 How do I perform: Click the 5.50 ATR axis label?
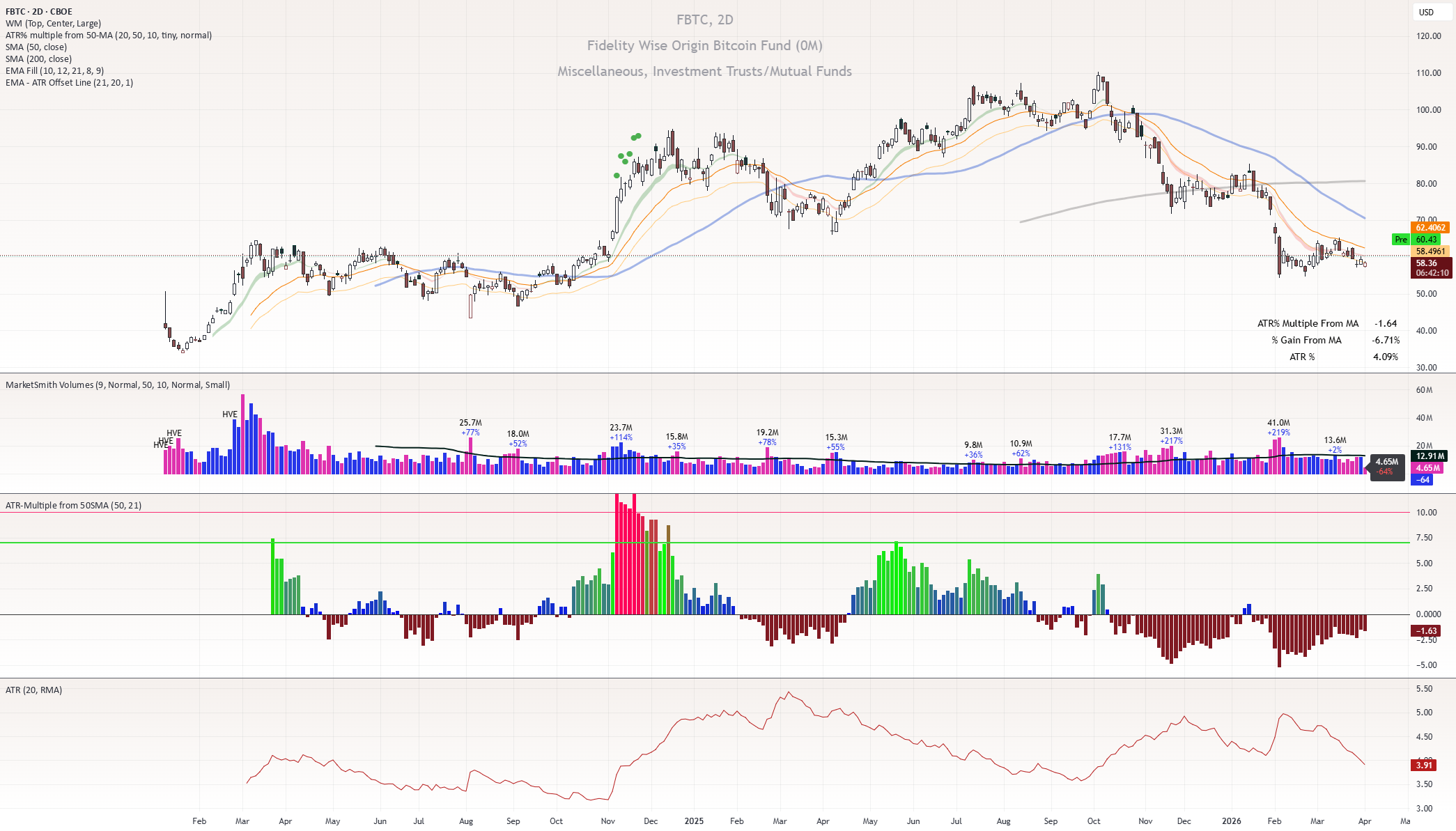tap(1424, 689)
